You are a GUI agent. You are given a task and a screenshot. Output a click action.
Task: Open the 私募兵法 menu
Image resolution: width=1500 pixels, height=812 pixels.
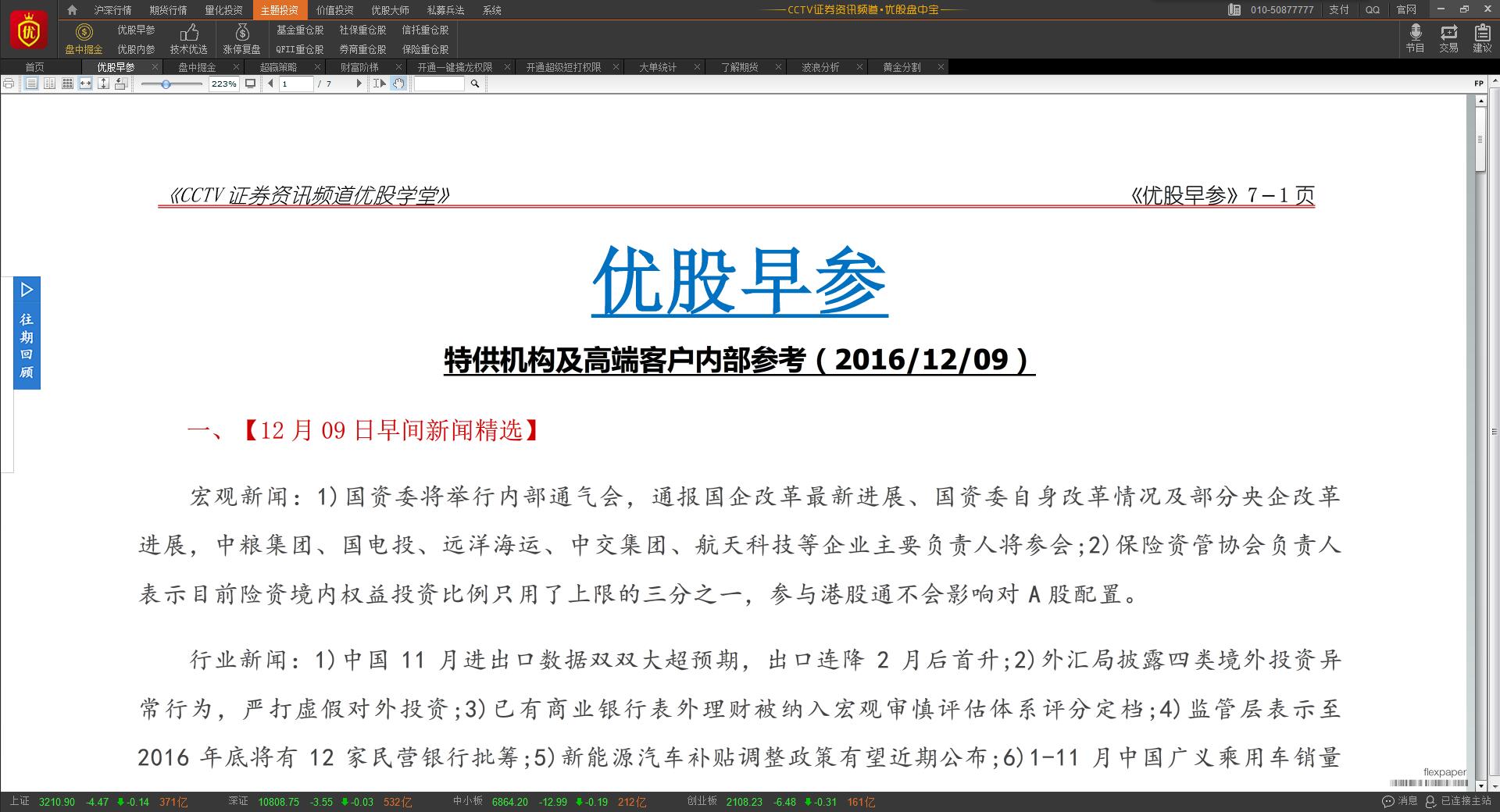pyautogui.click(x=446, y=10)
